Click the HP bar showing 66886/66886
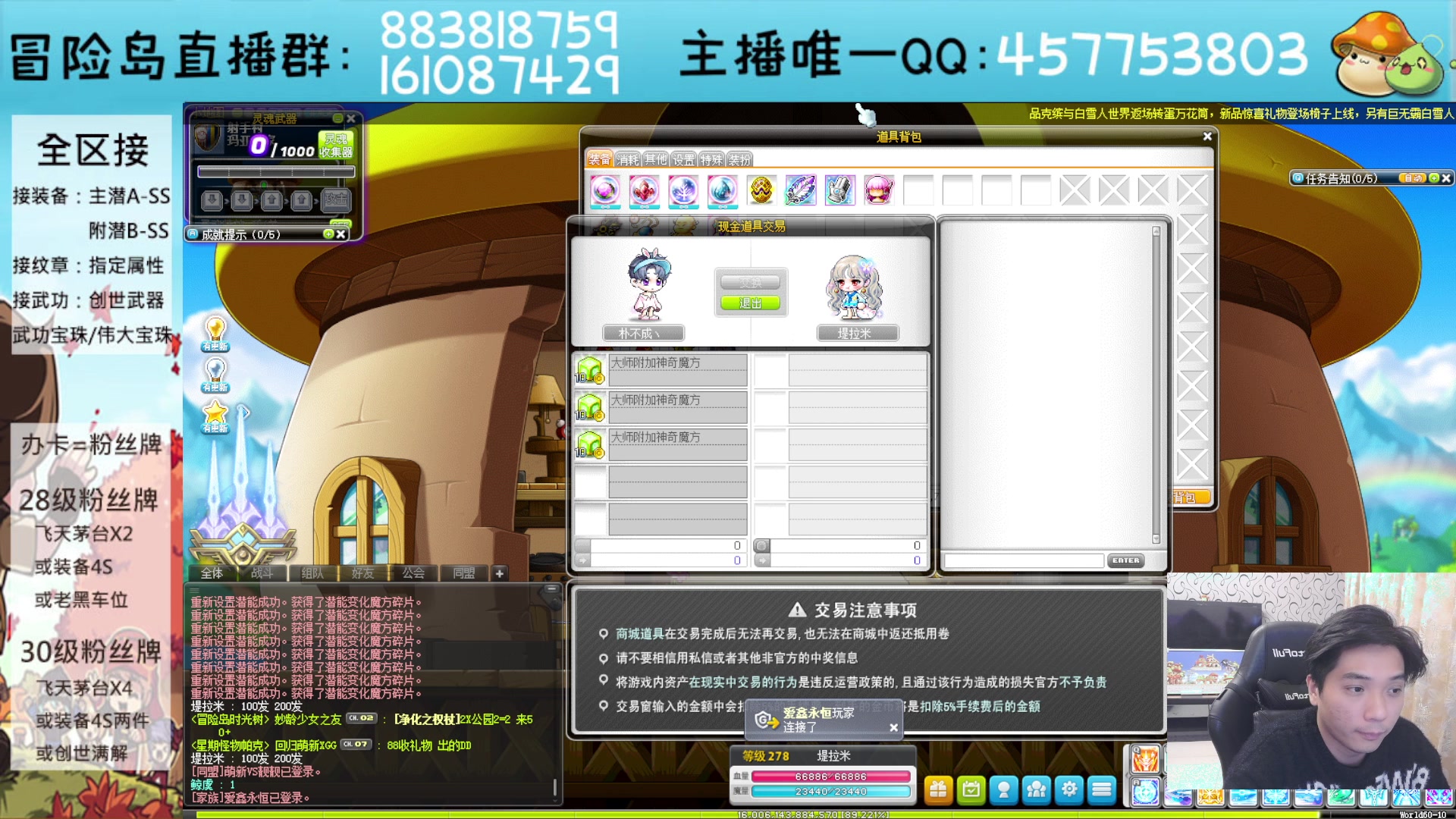The width and height of the screenshot is (1456, 819). coord(830,777)
